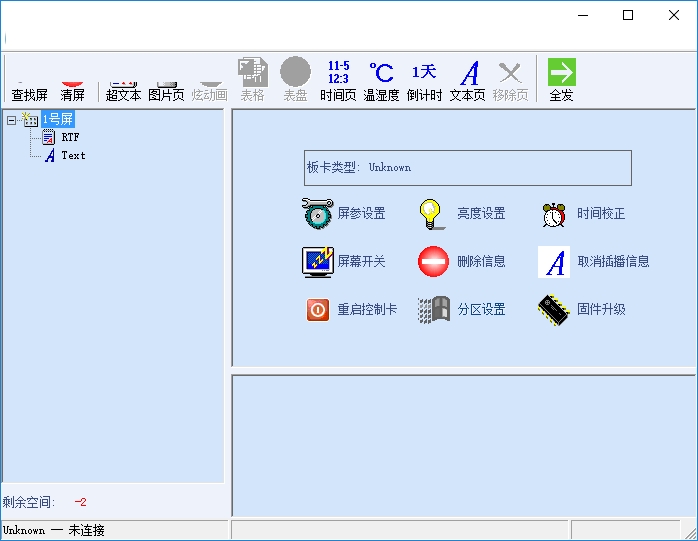698x541 pixels.
Task: Select 1号屏 in the tree
Action: pyautogui.click(x=57, y=119)
